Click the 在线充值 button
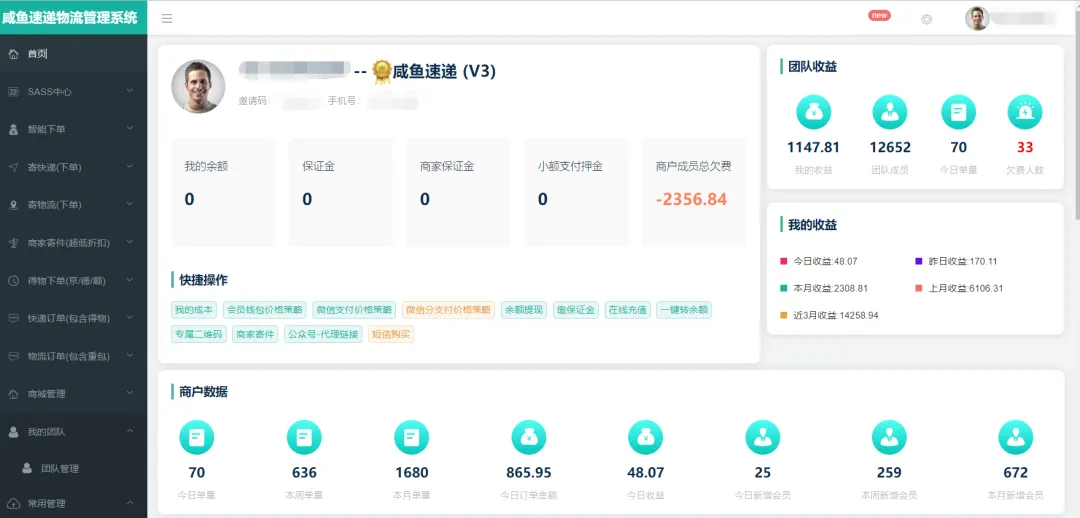 627,310
